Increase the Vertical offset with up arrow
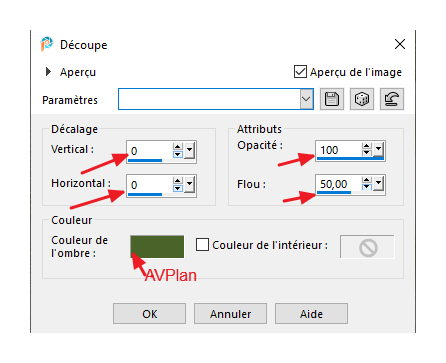The image size is (446, 363). click(178, 147)
